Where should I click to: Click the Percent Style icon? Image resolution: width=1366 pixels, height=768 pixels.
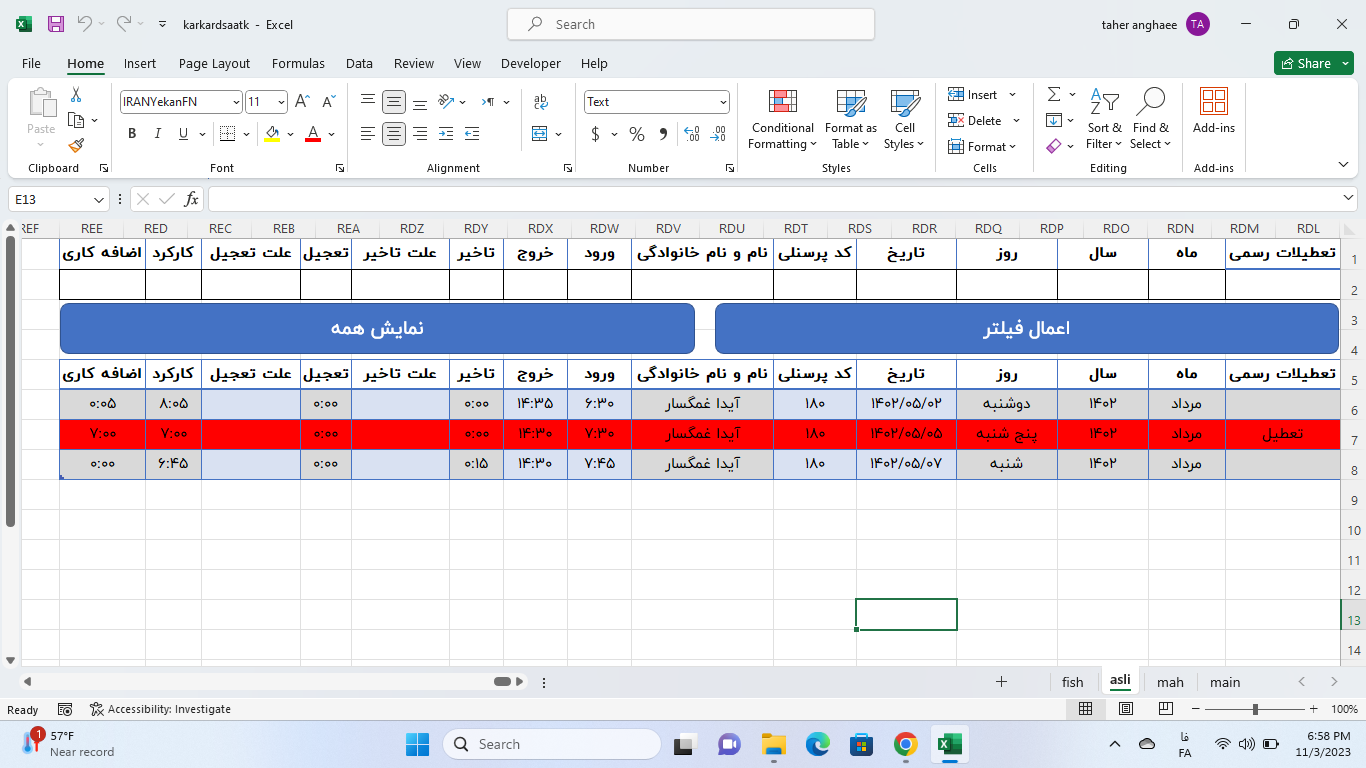click(636, 134)
